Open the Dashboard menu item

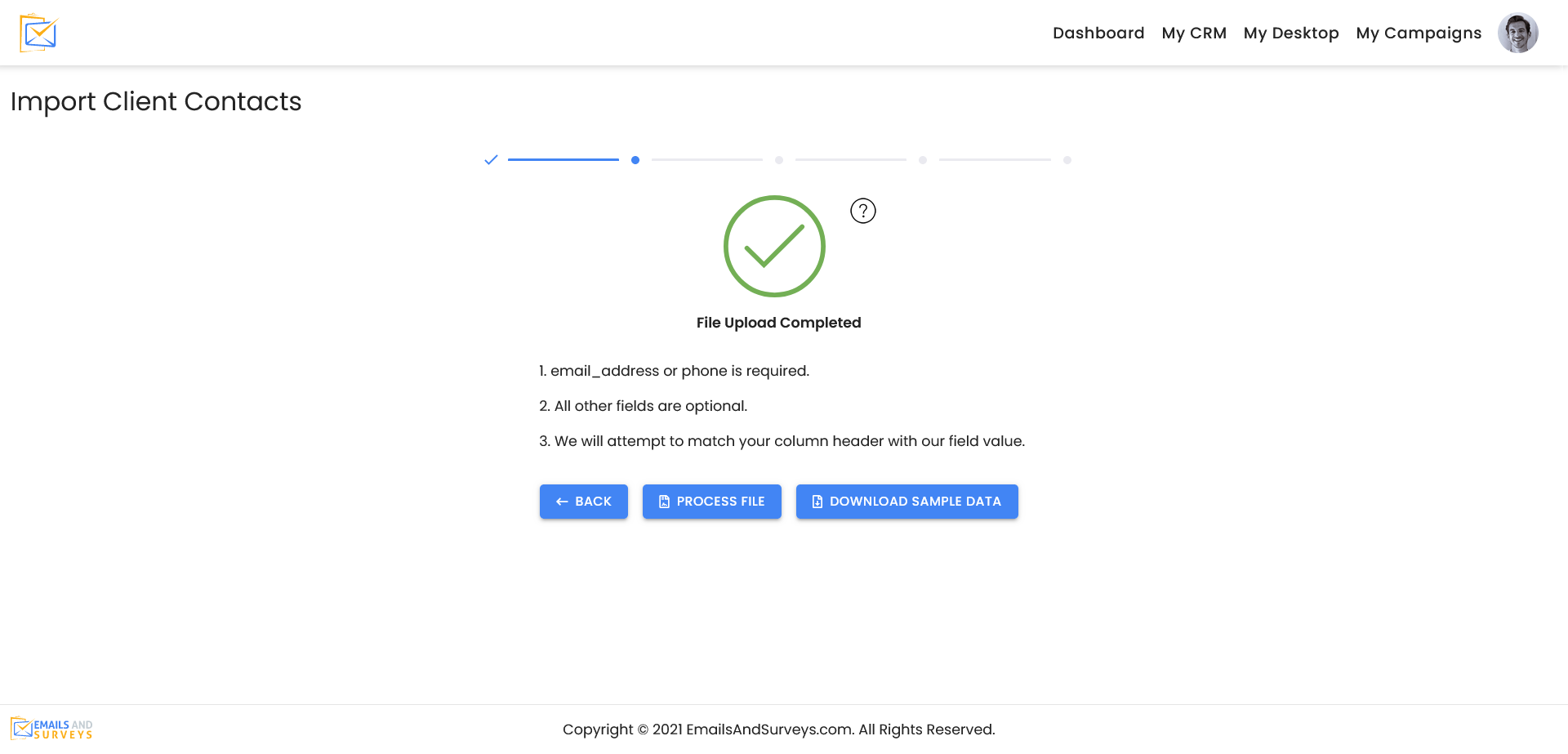pyautogui.click(x=1098, y=33)
